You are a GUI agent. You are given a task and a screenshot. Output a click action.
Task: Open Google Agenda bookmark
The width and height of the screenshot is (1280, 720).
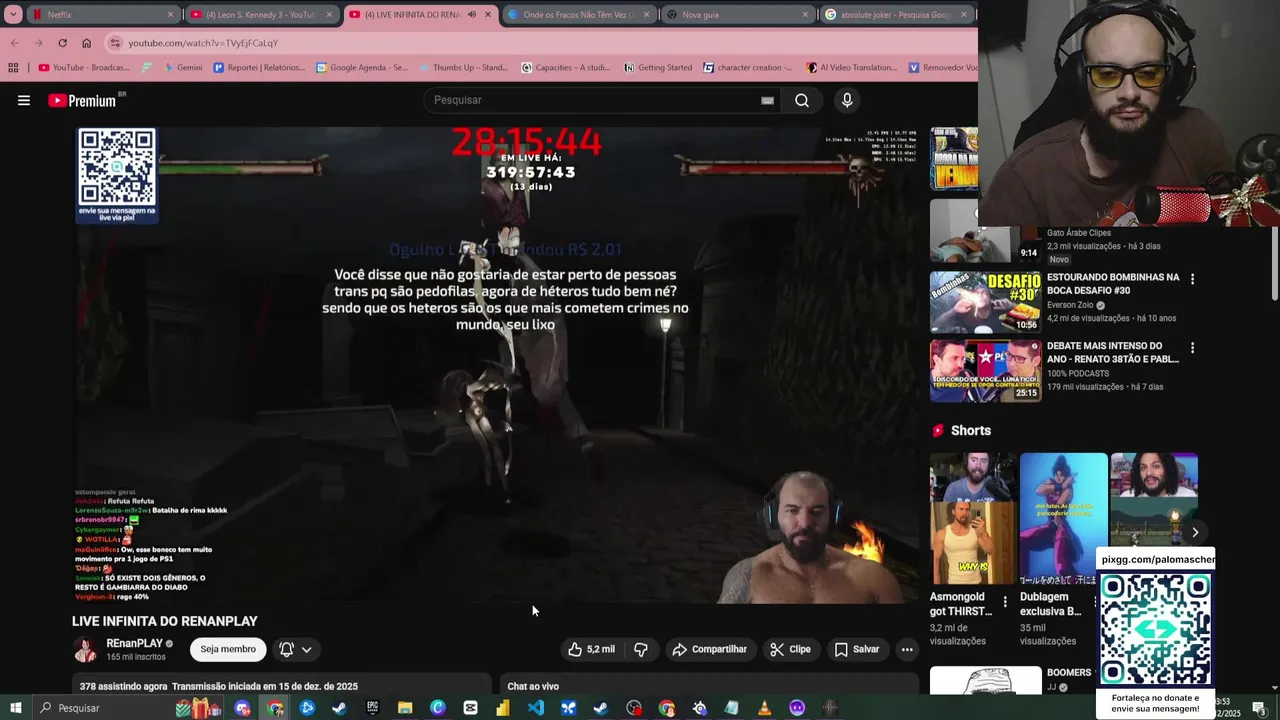[362, 68]
